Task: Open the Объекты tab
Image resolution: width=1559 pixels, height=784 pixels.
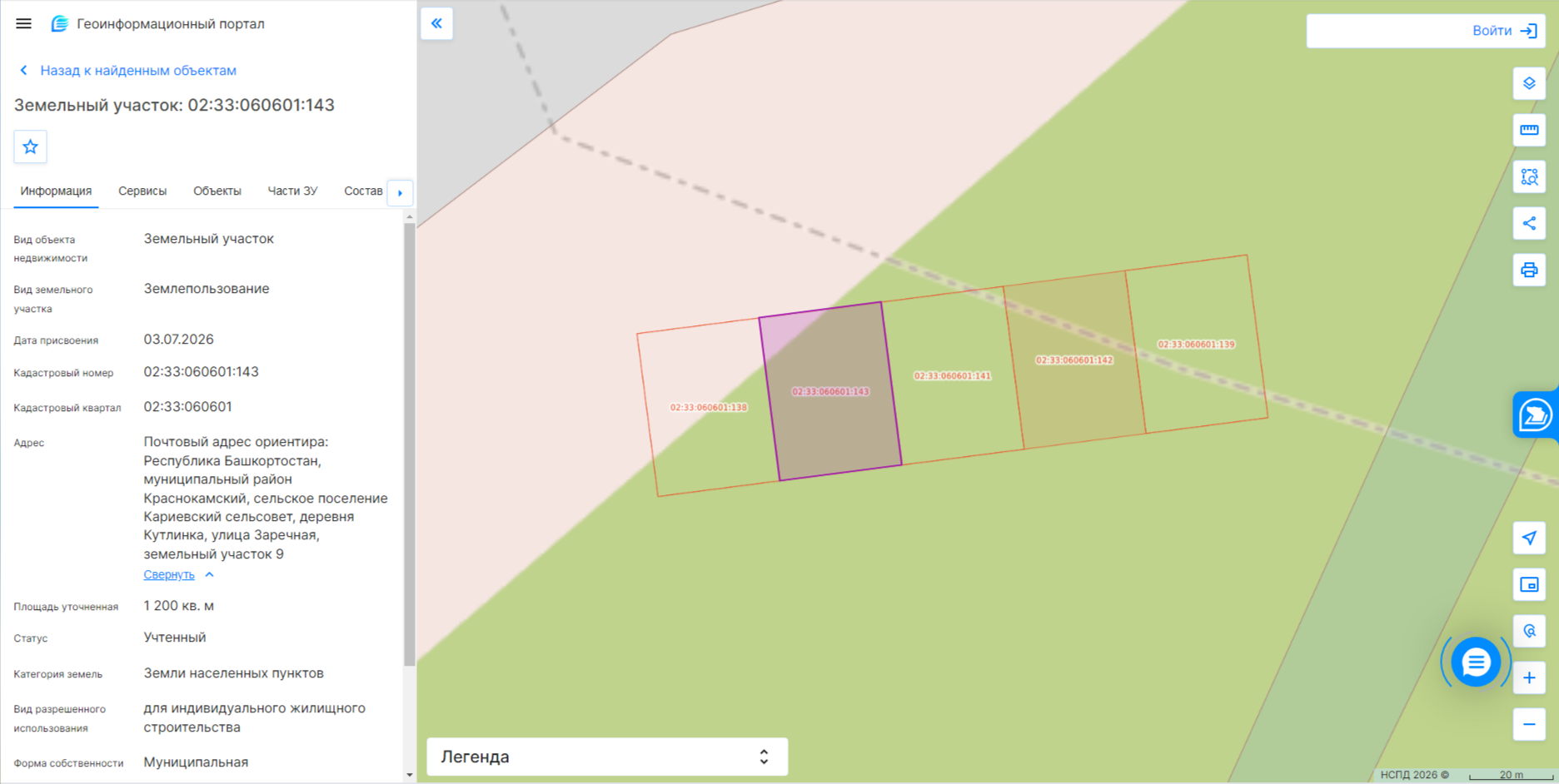Action: (x=217, y=191)
